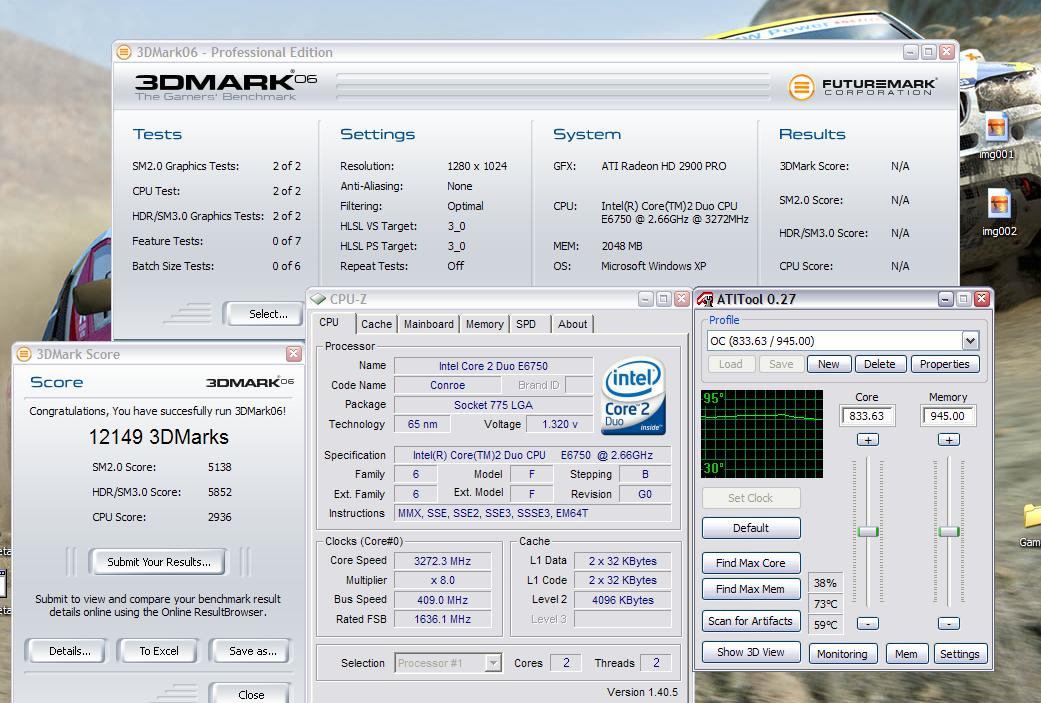1041x703 pixels.
Task: Click Delete profile button in ATITool
Action: click(880, 364)
